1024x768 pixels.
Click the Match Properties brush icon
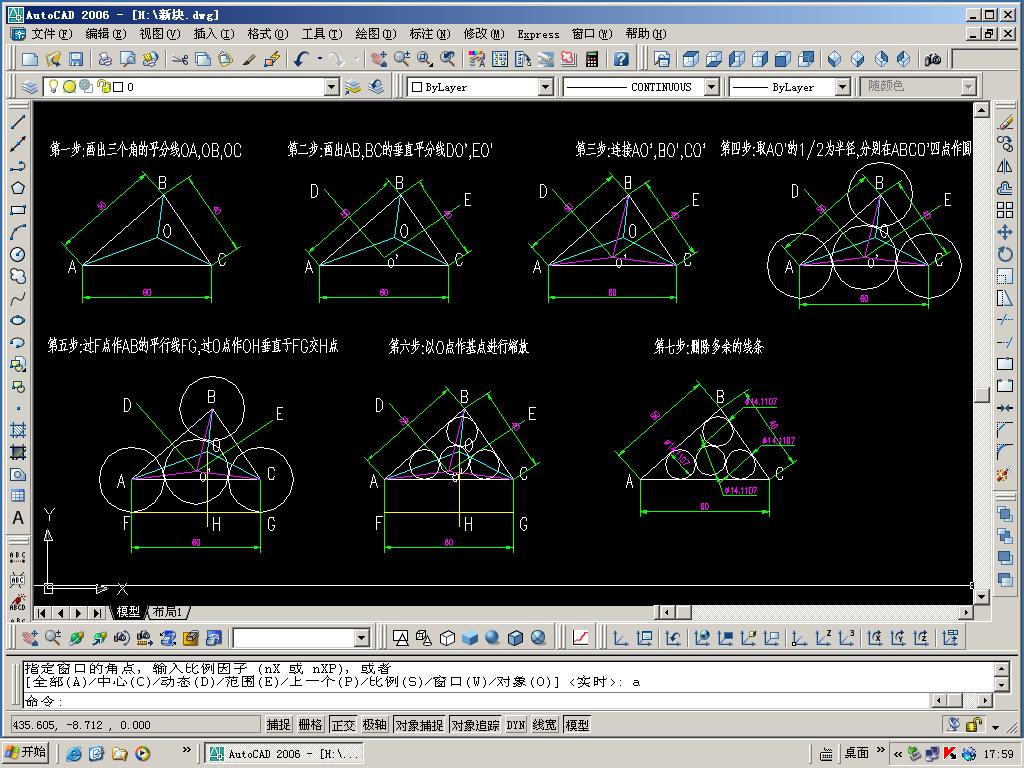248,59
